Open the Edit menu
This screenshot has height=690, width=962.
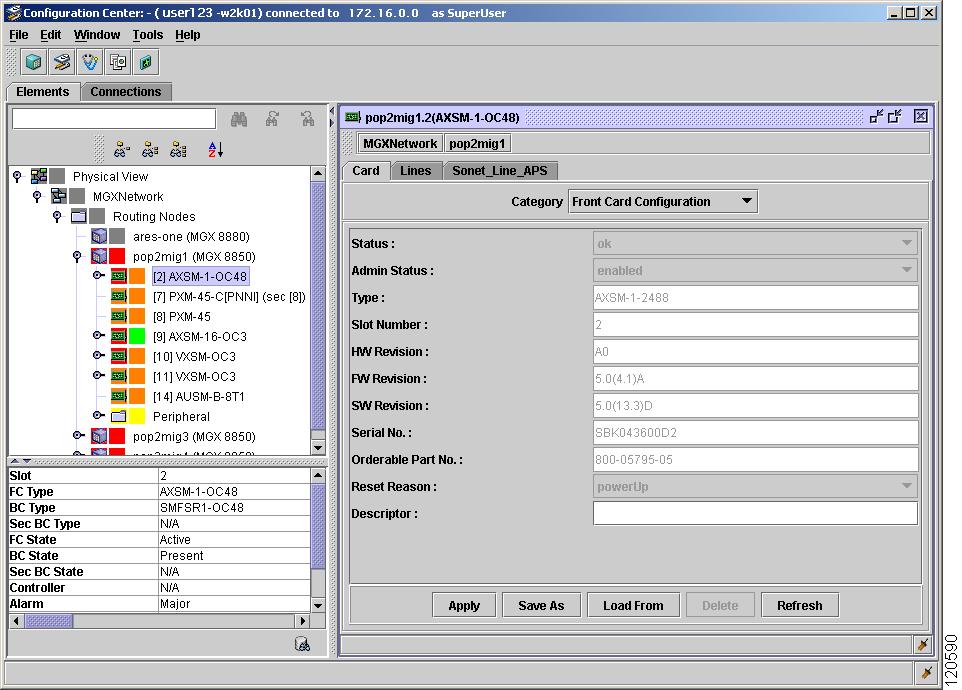(x=50, y=35)
